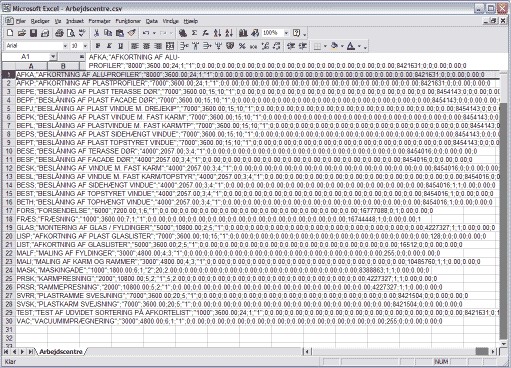Toggle bold formatting
This screenshot has width=511, height=368.
point(98,46)
